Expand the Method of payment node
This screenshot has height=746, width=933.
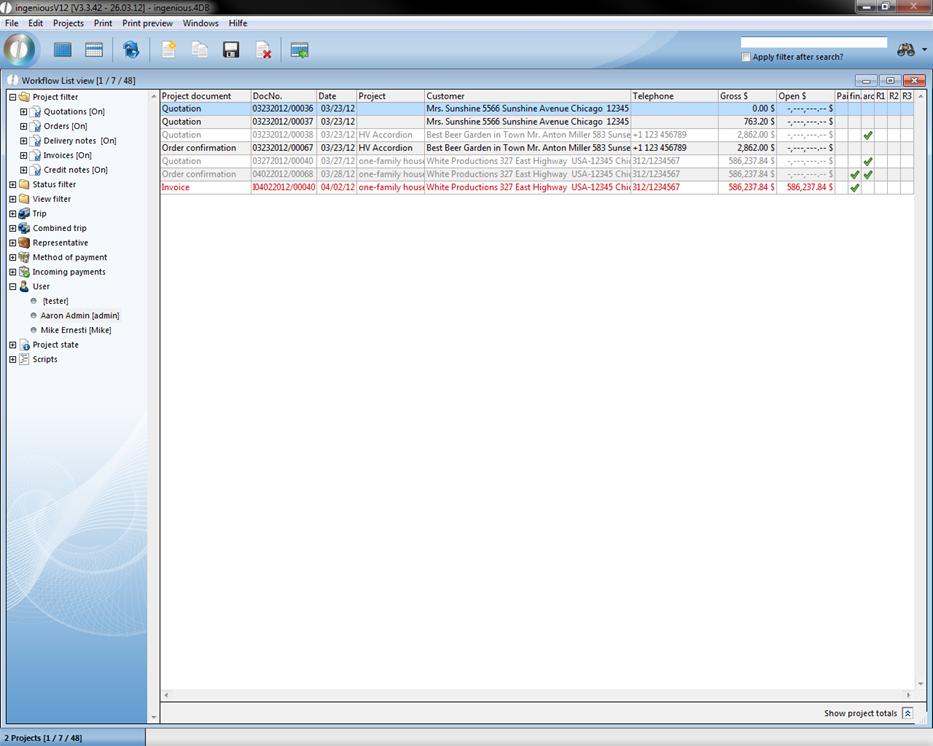point(13,258)
